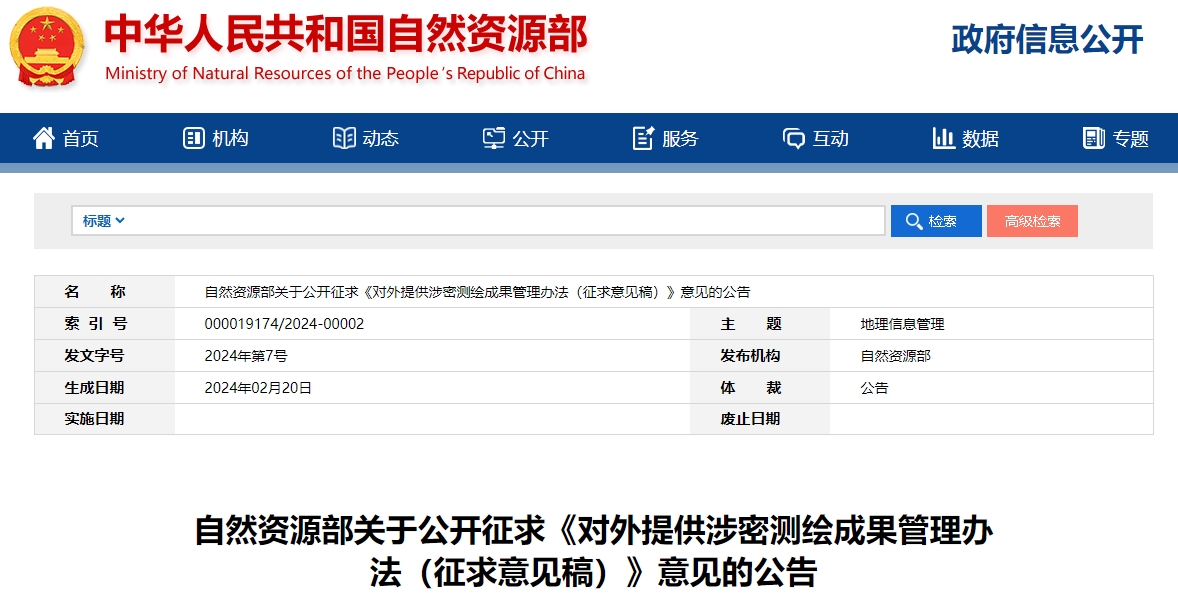Image resolution: width=1178 pixels, height=596 pixels.
Task: Click the document number 2024年第7号
Action: pos(246,355)
